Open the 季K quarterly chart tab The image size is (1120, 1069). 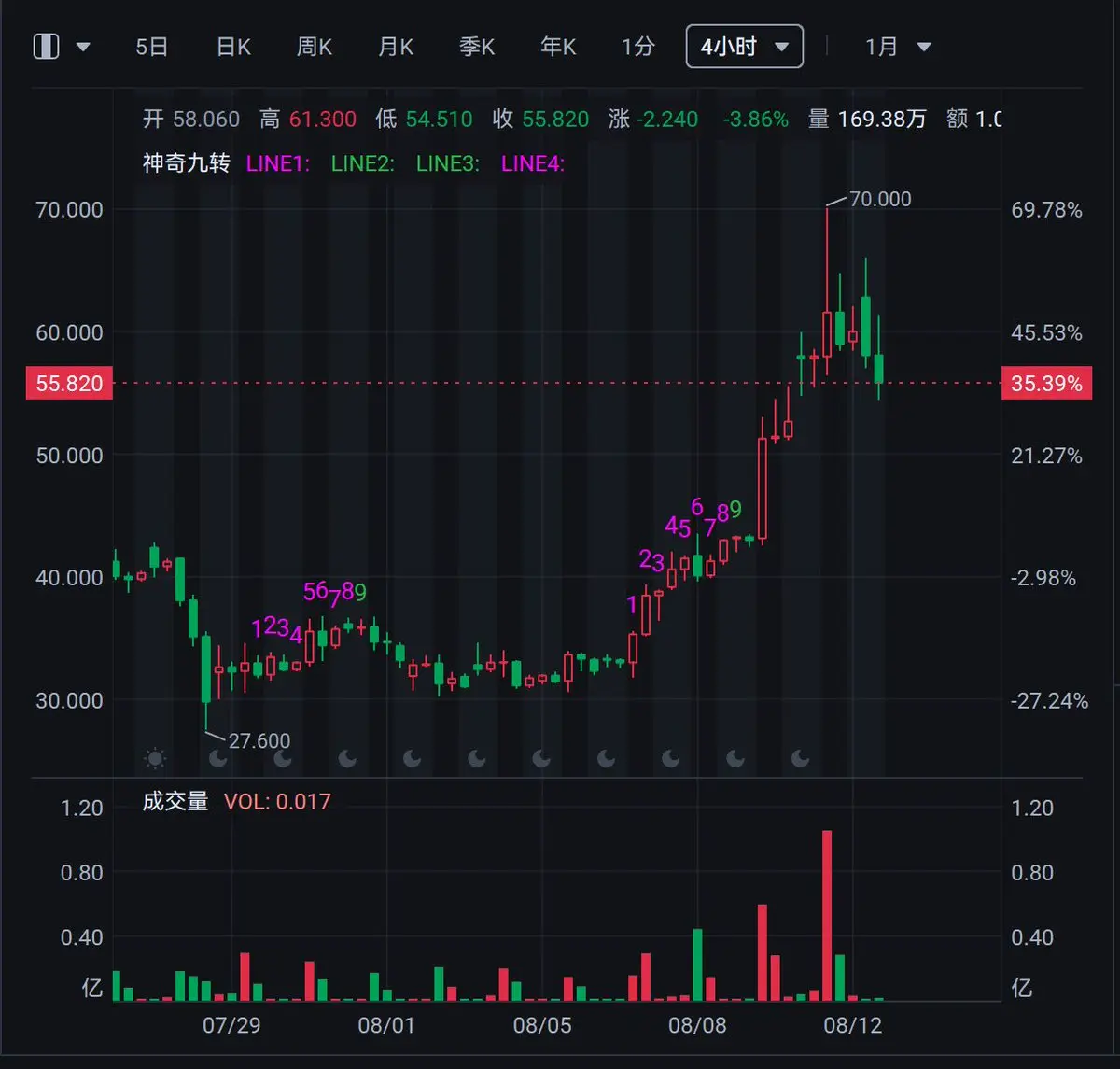(477, 47)
